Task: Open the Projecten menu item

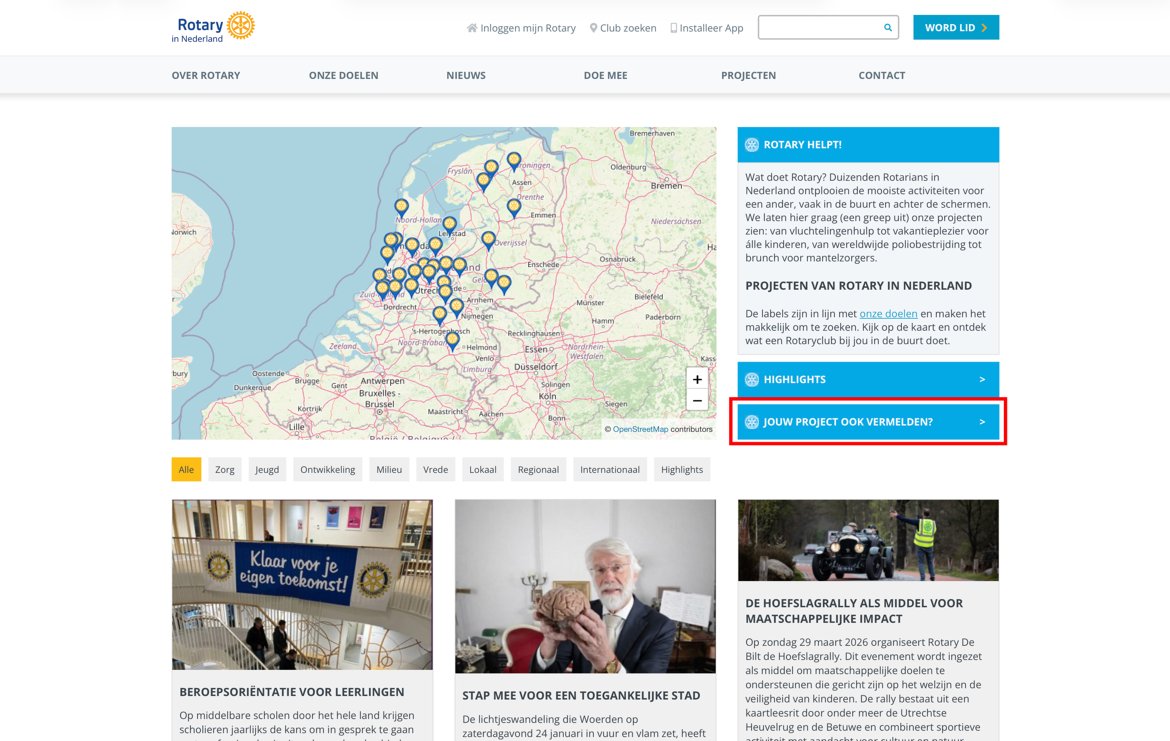Action: click(x=748, y=75)
